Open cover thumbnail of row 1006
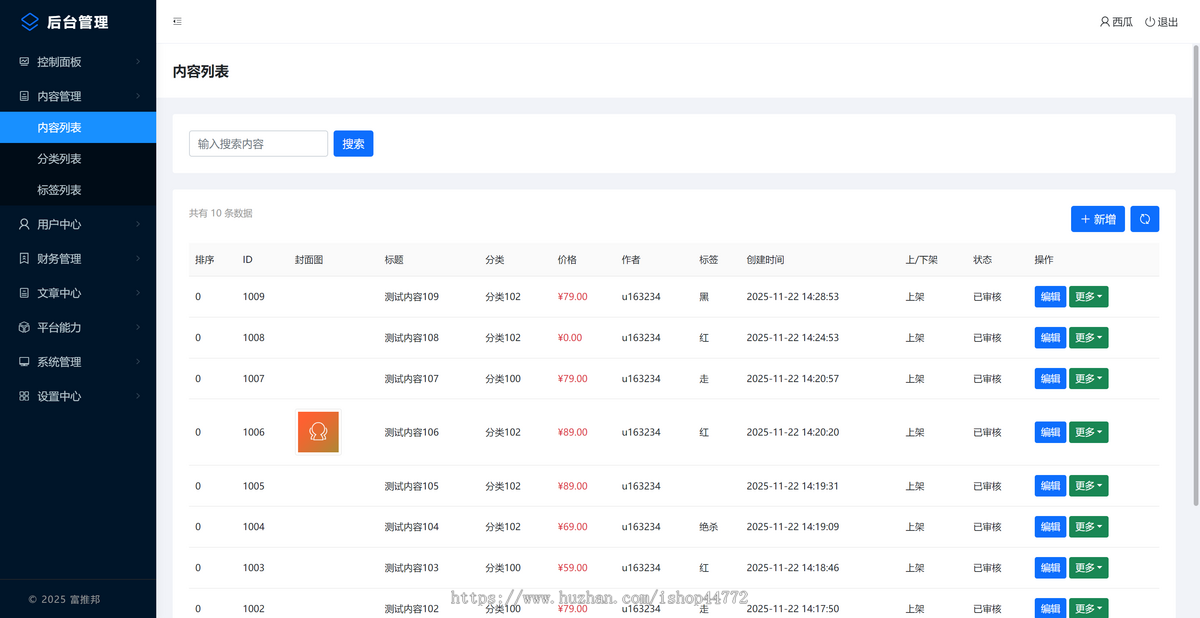Screen dimensions: 1200x618 [318, 432]
